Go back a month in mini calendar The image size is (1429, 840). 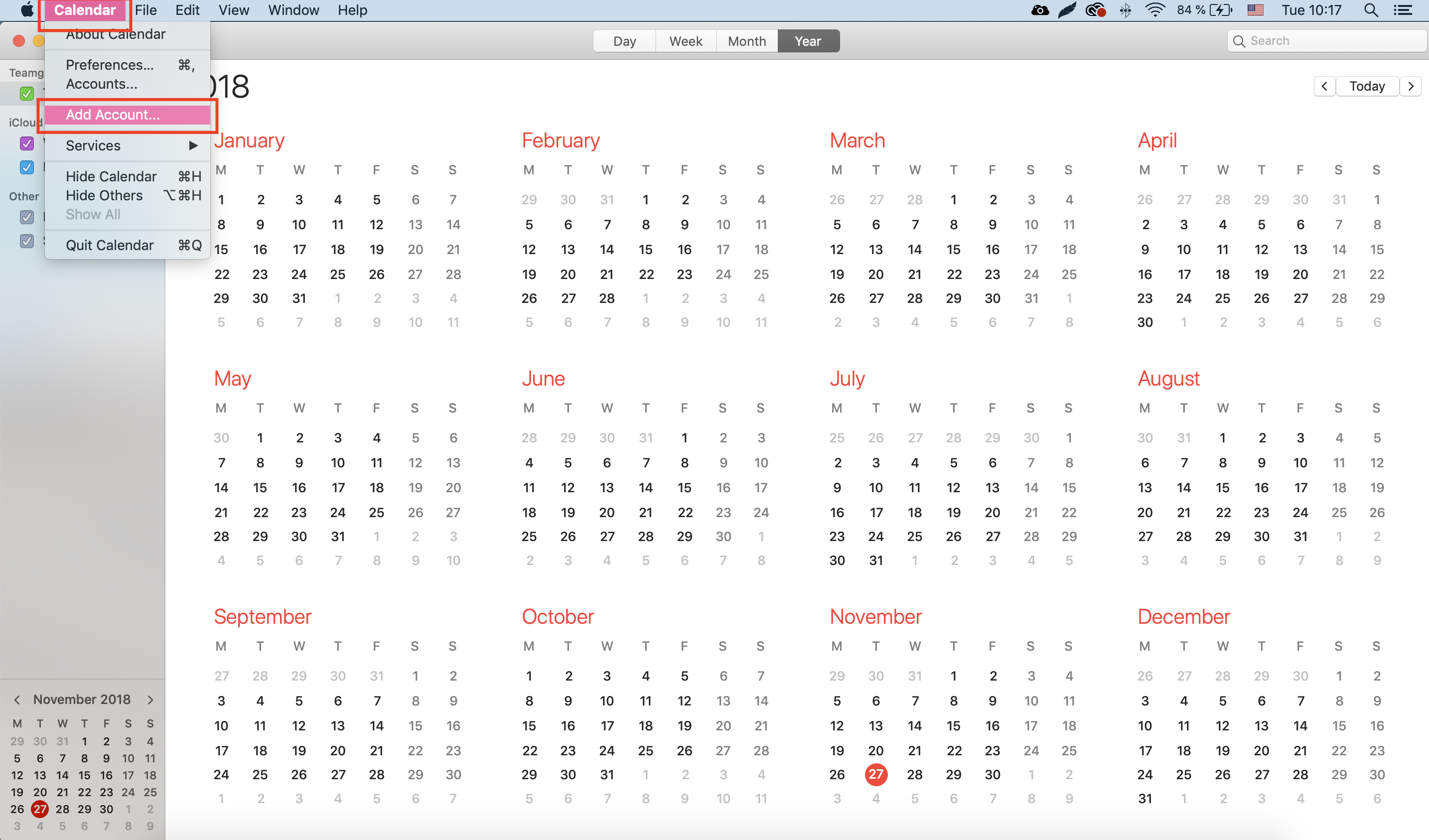(17, 700)
